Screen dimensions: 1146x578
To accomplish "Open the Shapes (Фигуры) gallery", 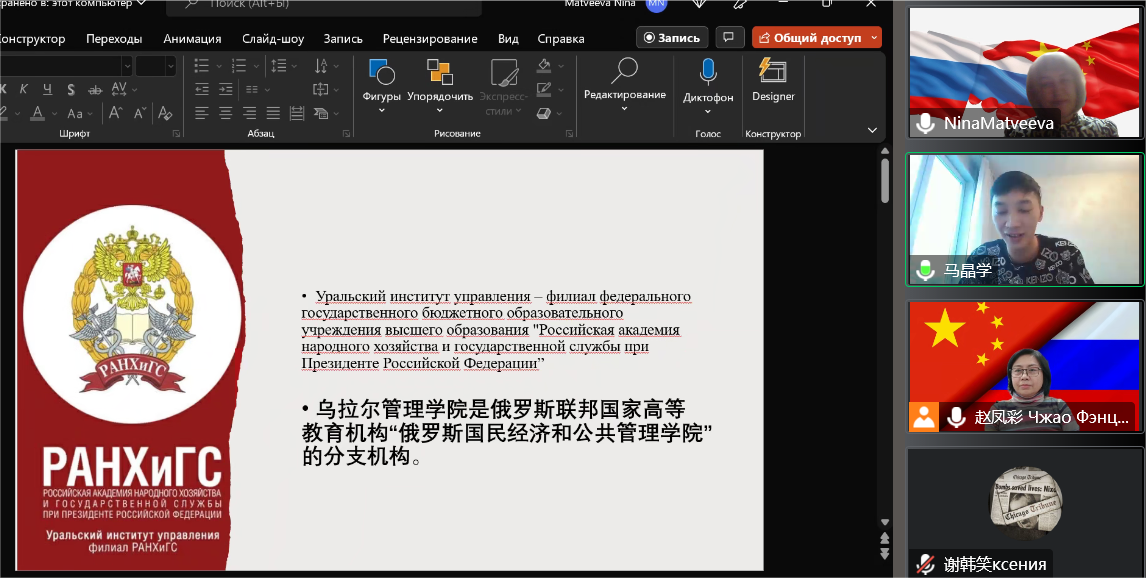I will [382, 87].
